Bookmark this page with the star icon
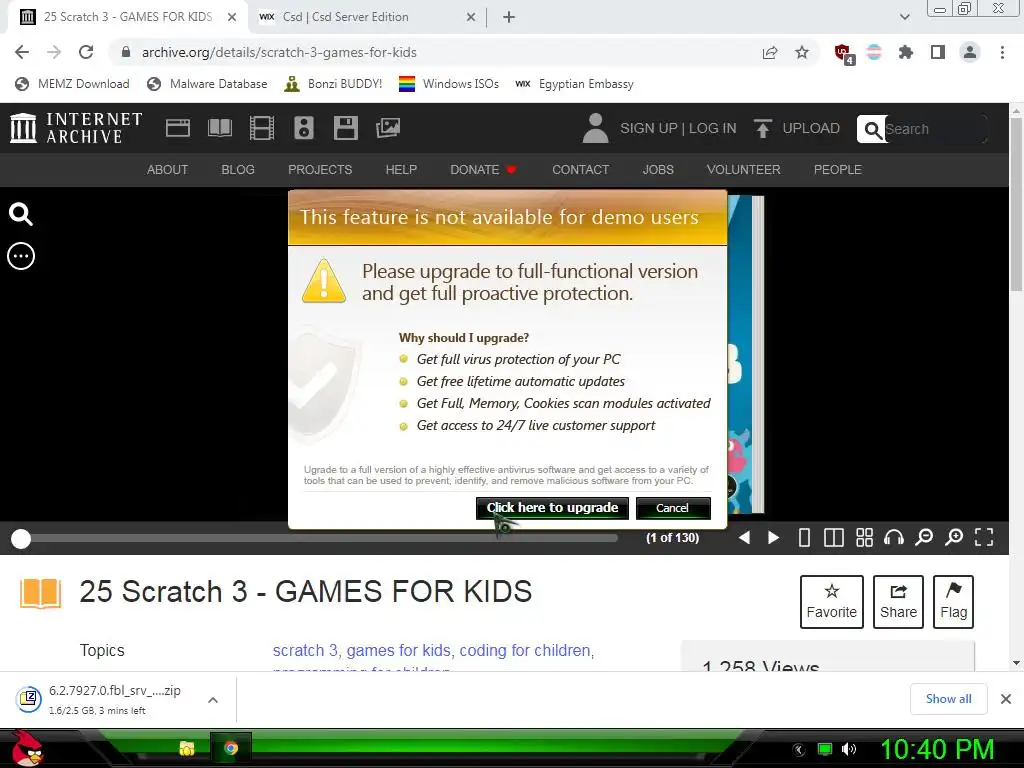Image resolution: width=1024 pixels, height=768 pixels. (x=802, y=52)
